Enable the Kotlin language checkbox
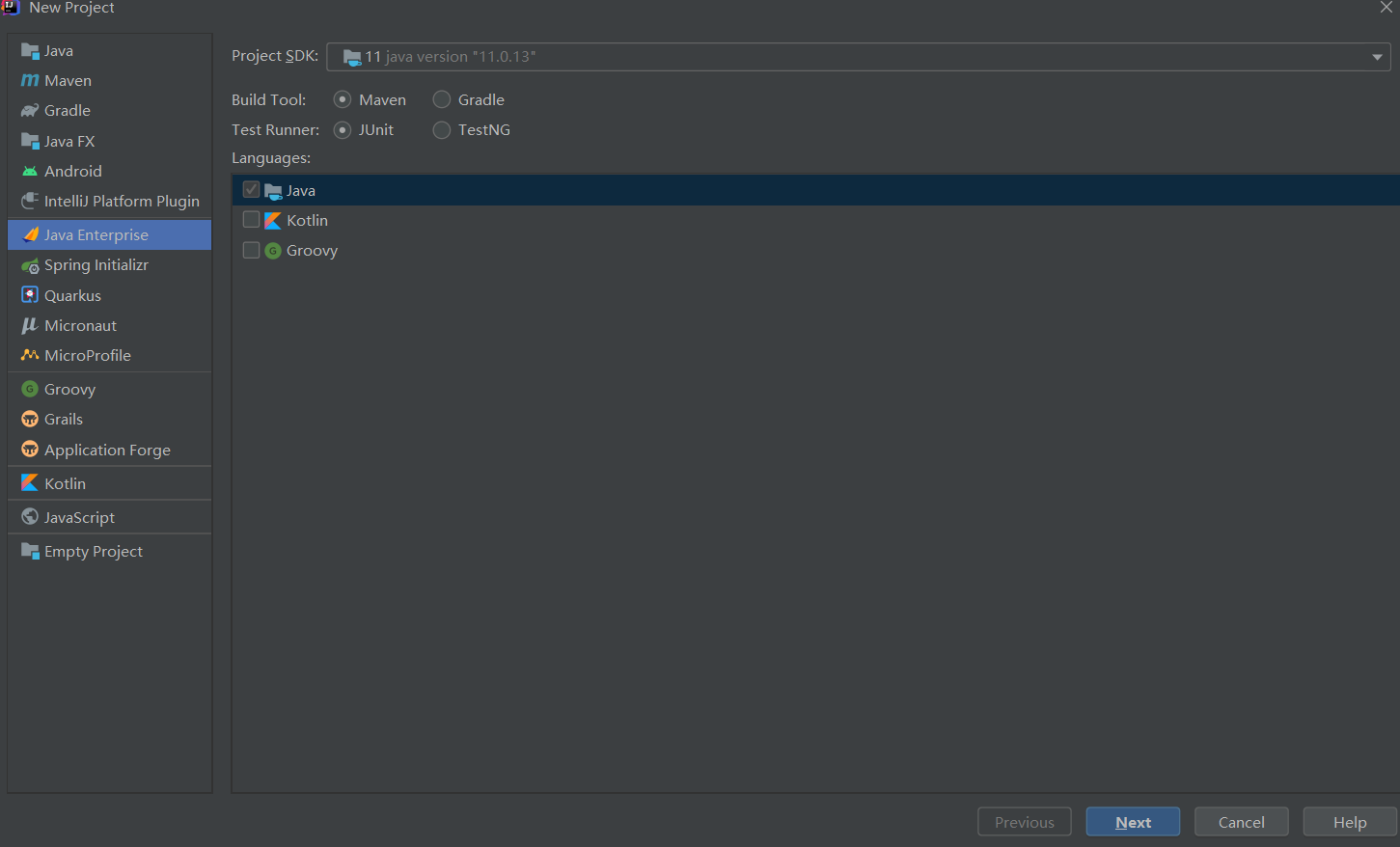The width and height of the screenshot is (1400, 847). tap(252, 220)
